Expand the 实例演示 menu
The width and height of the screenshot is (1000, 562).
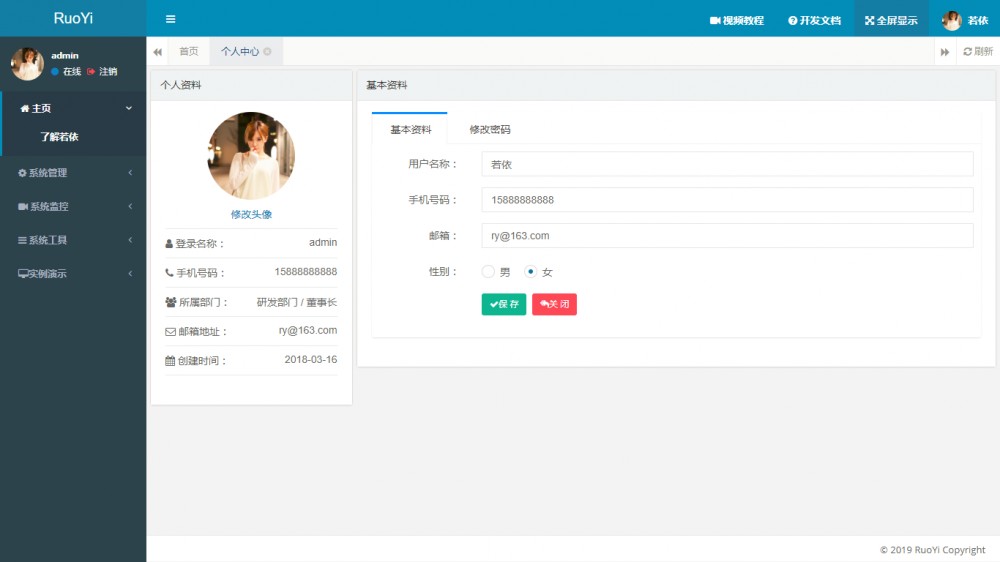(73, 274)
